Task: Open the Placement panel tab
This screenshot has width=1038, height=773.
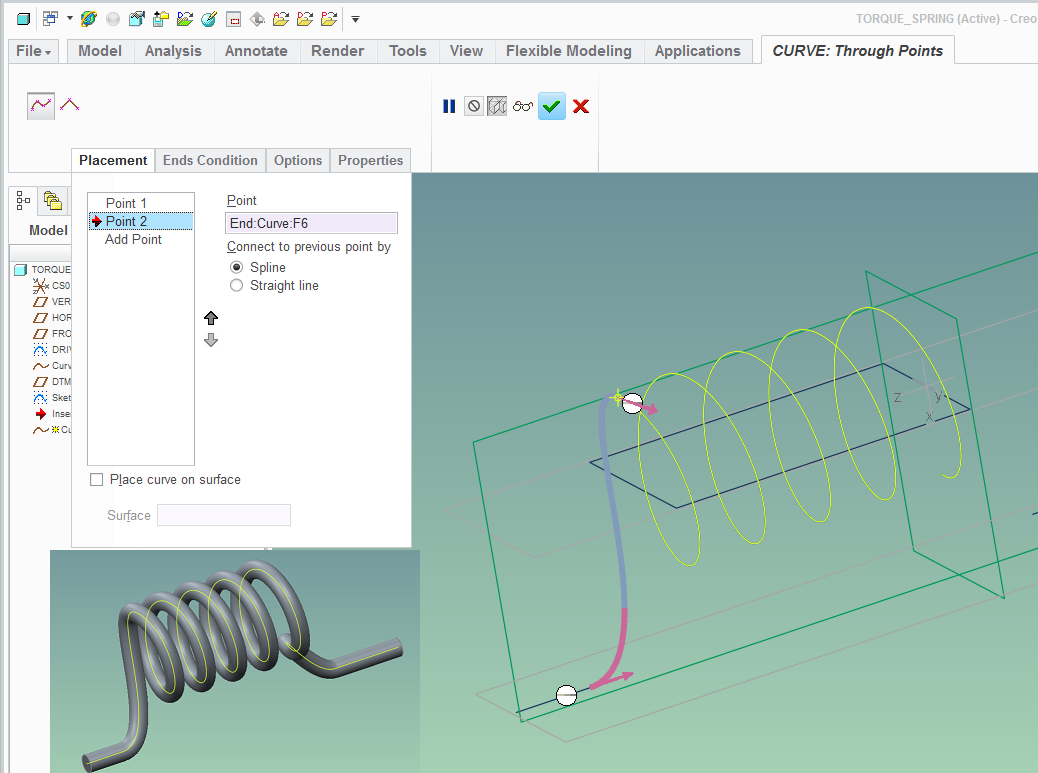Action: click(x=113, y=160)
